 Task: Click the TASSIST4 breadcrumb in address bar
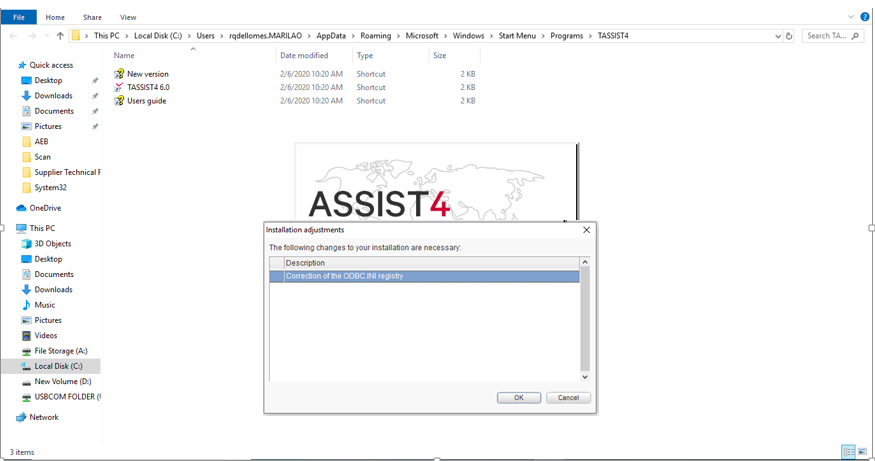(613, 36)
